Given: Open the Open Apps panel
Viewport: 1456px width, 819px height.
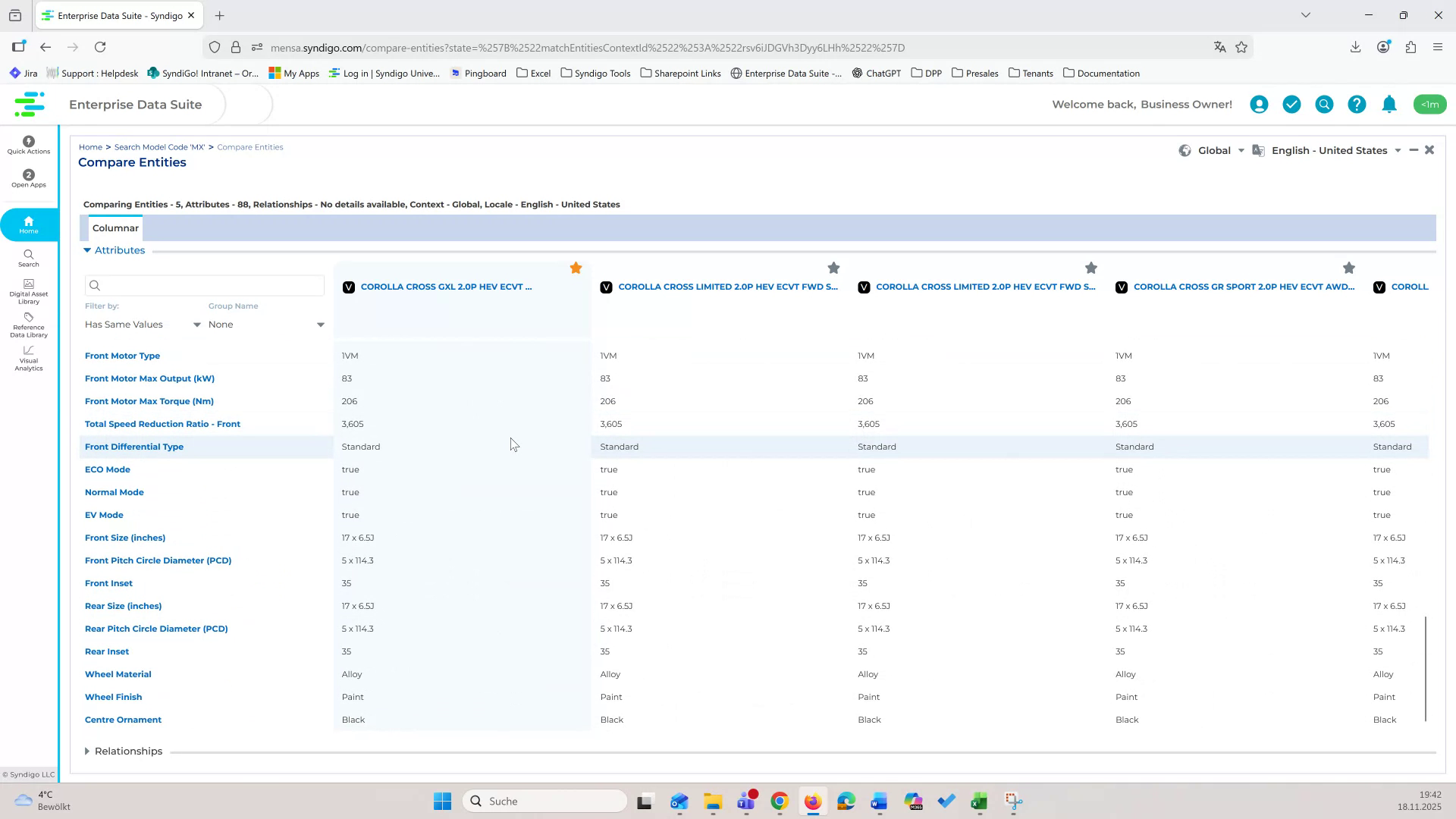Looking at the screenshot, I should [28, 179].
